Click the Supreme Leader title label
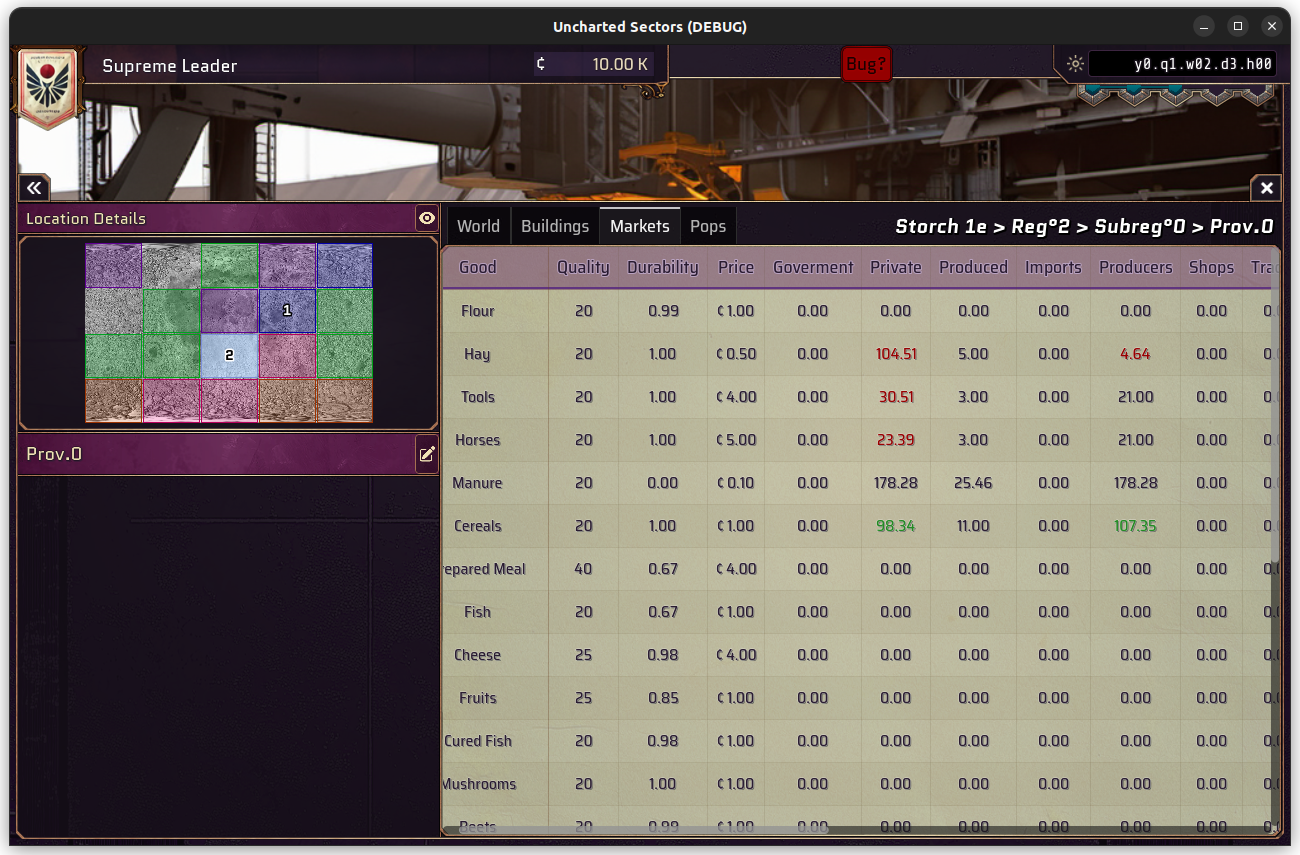Viewport: 1300px width, 855px height. [170, 66]
